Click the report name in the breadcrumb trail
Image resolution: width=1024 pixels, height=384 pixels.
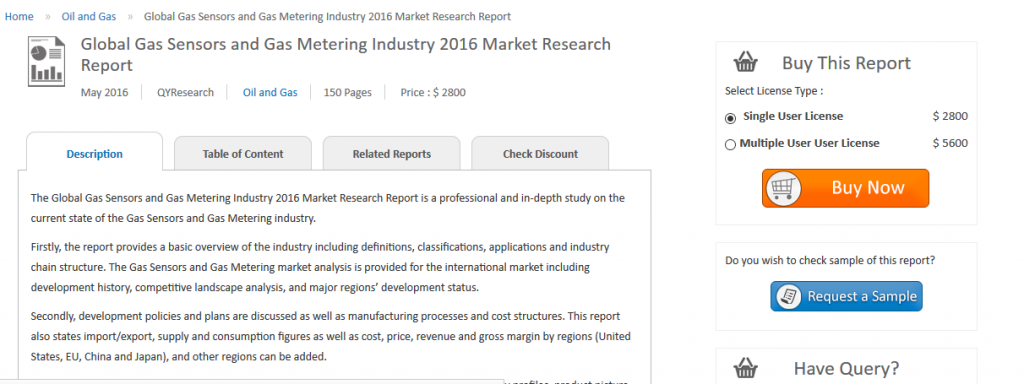pyautogui.click(x=327, y=16)
